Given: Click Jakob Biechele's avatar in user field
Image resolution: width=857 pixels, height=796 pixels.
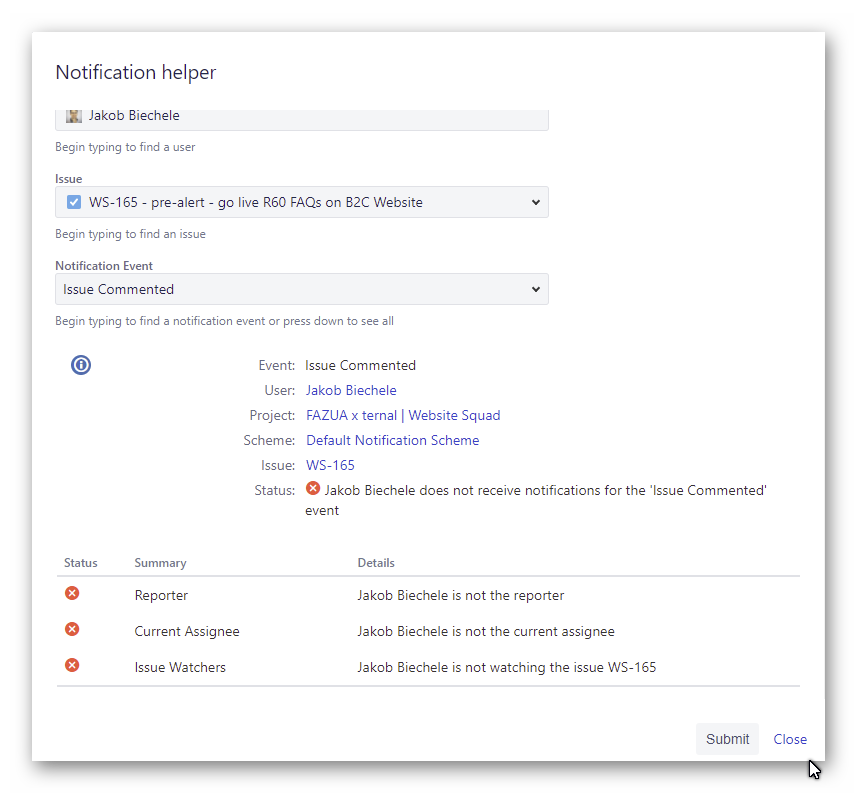Looking at the screenshot, I should pyautogui.click(x=74, y=115).
